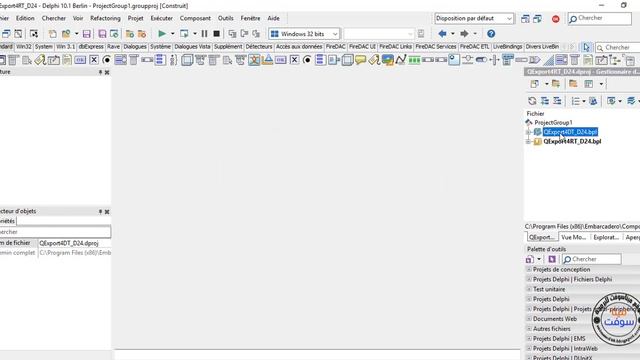Open the Fenêtre menu
This screenshot has width=640, height=360.
(x=250, y=18)
